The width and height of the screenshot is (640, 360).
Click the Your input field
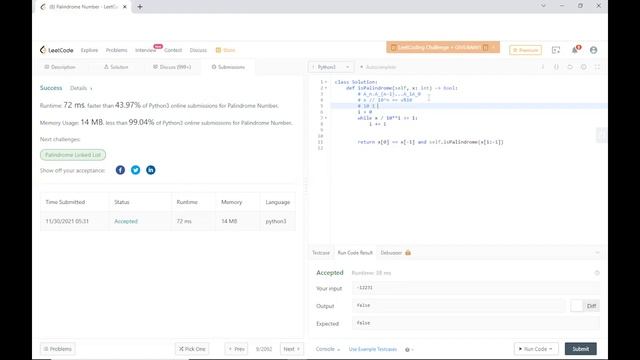[476, 288]
